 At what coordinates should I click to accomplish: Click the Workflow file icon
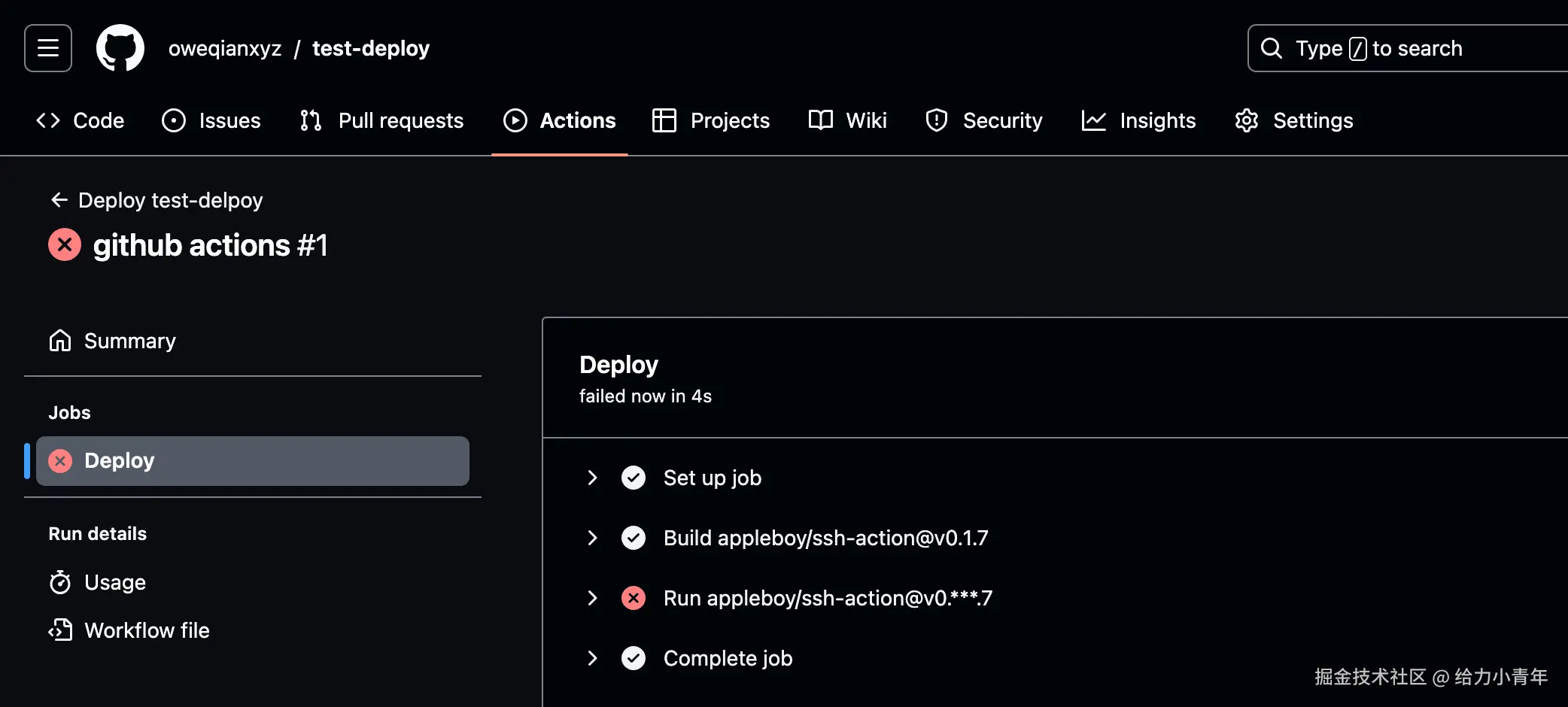coord(60,630)
